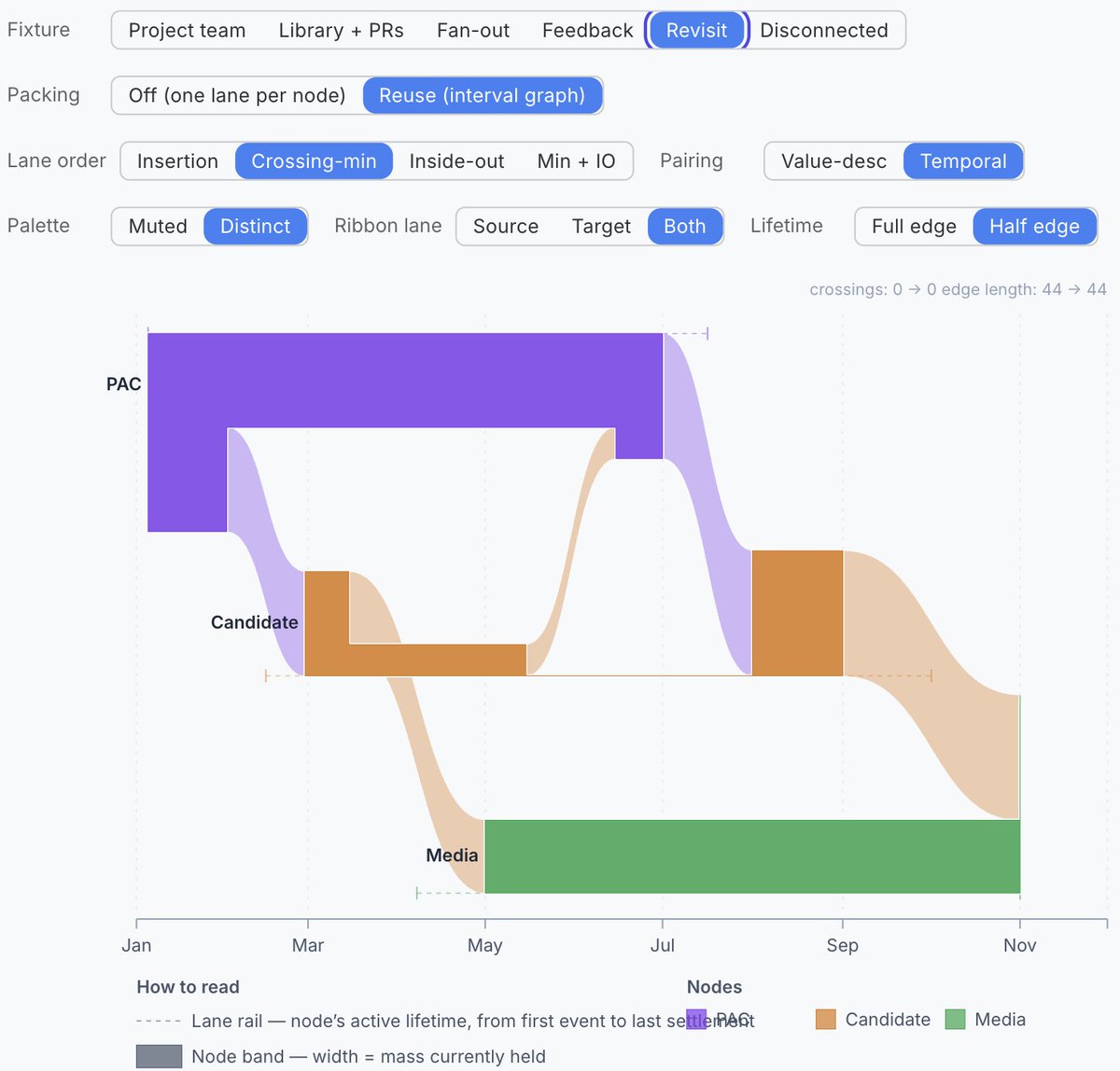The width and height of the screenshot is (1120, 1071).
Task: Click the Jul axis tick label
Action: (663, 945)
